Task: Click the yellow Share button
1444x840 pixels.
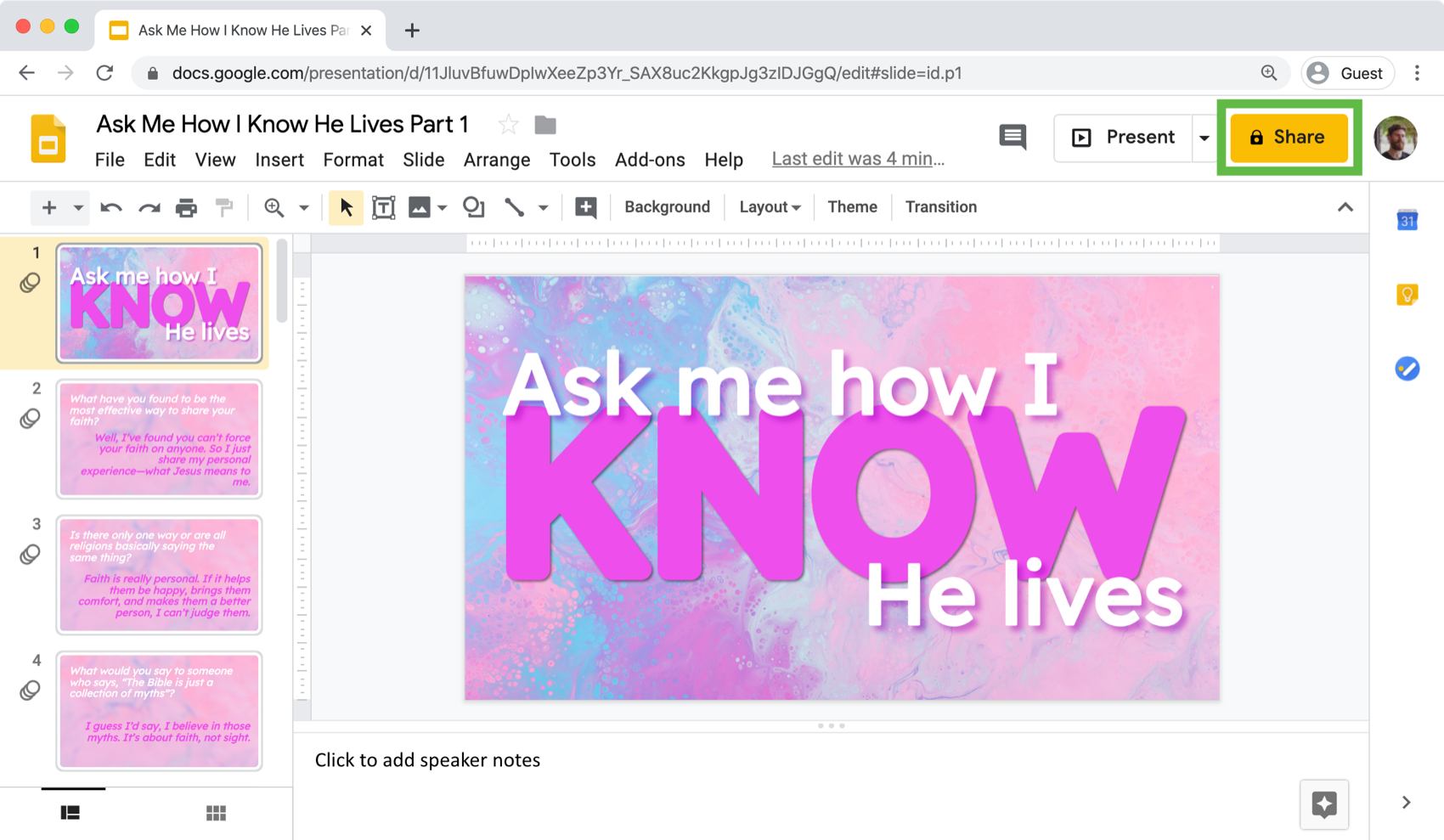Action: click(x=1289, y=138)
